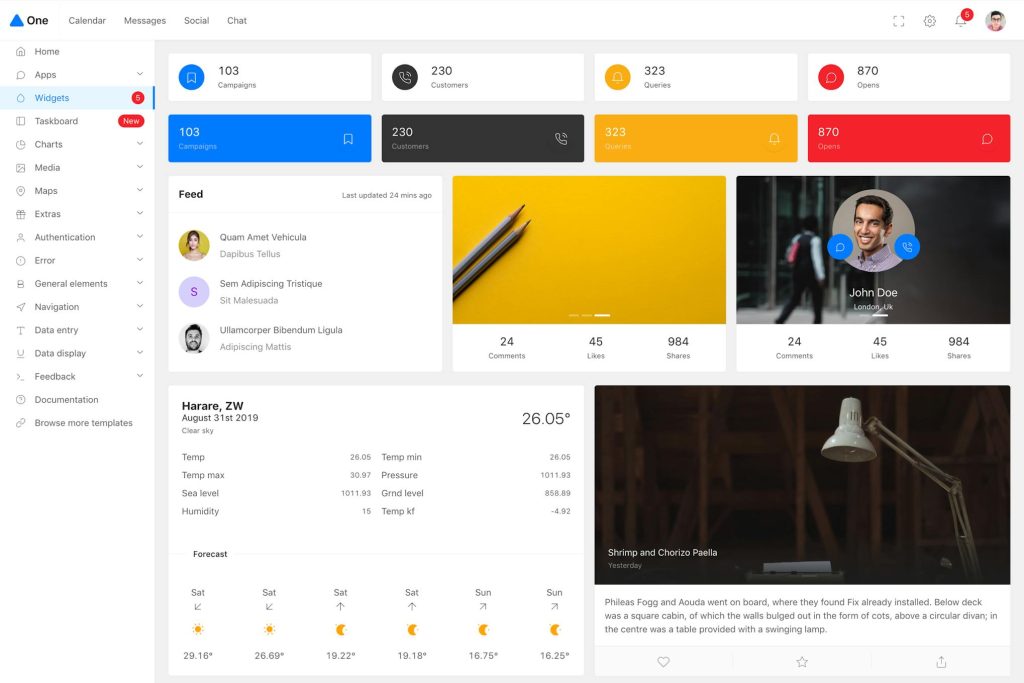The width and height of the screenshot is (1024, 683).
Task: Select Taskboard in the sidebar
Action: 56,121
